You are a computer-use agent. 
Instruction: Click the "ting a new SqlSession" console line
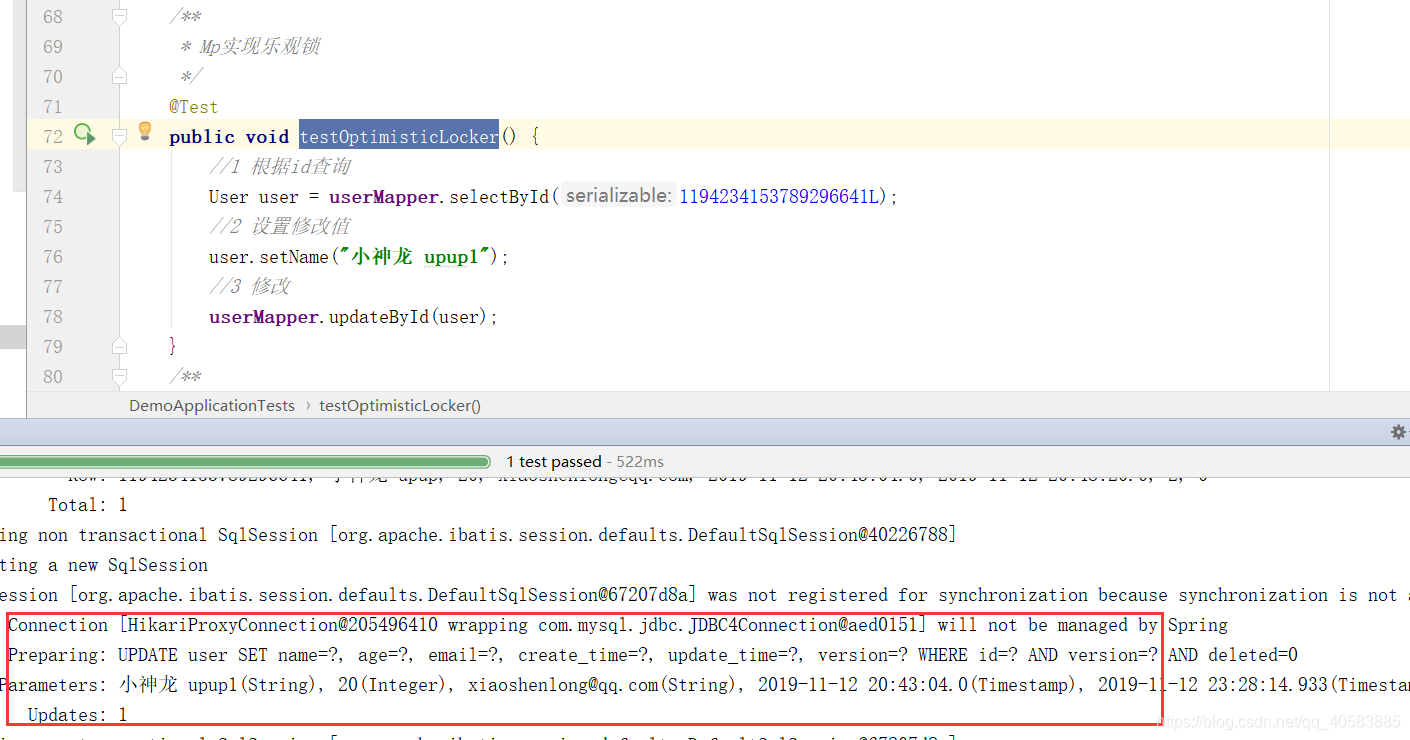point(104,565)
